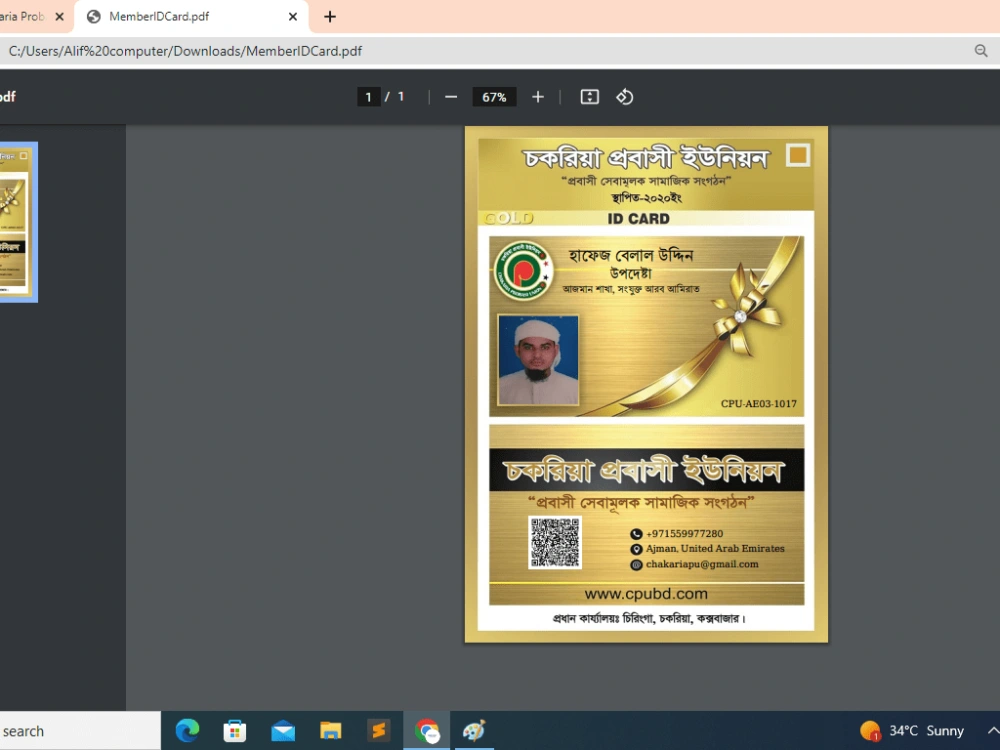Click the address bar file path
Screen dimensions: 1000x750
185,51
